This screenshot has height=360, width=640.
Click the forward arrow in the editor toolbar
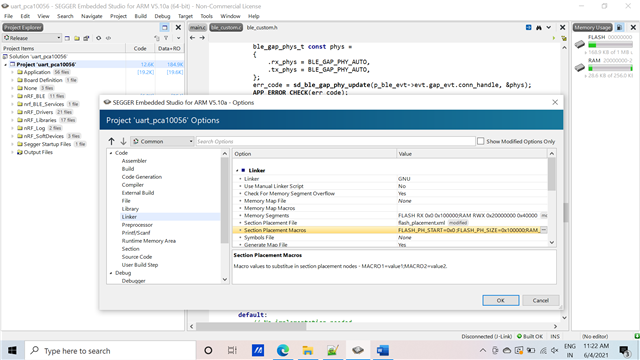pyautogui.click(x=202, y=38)
